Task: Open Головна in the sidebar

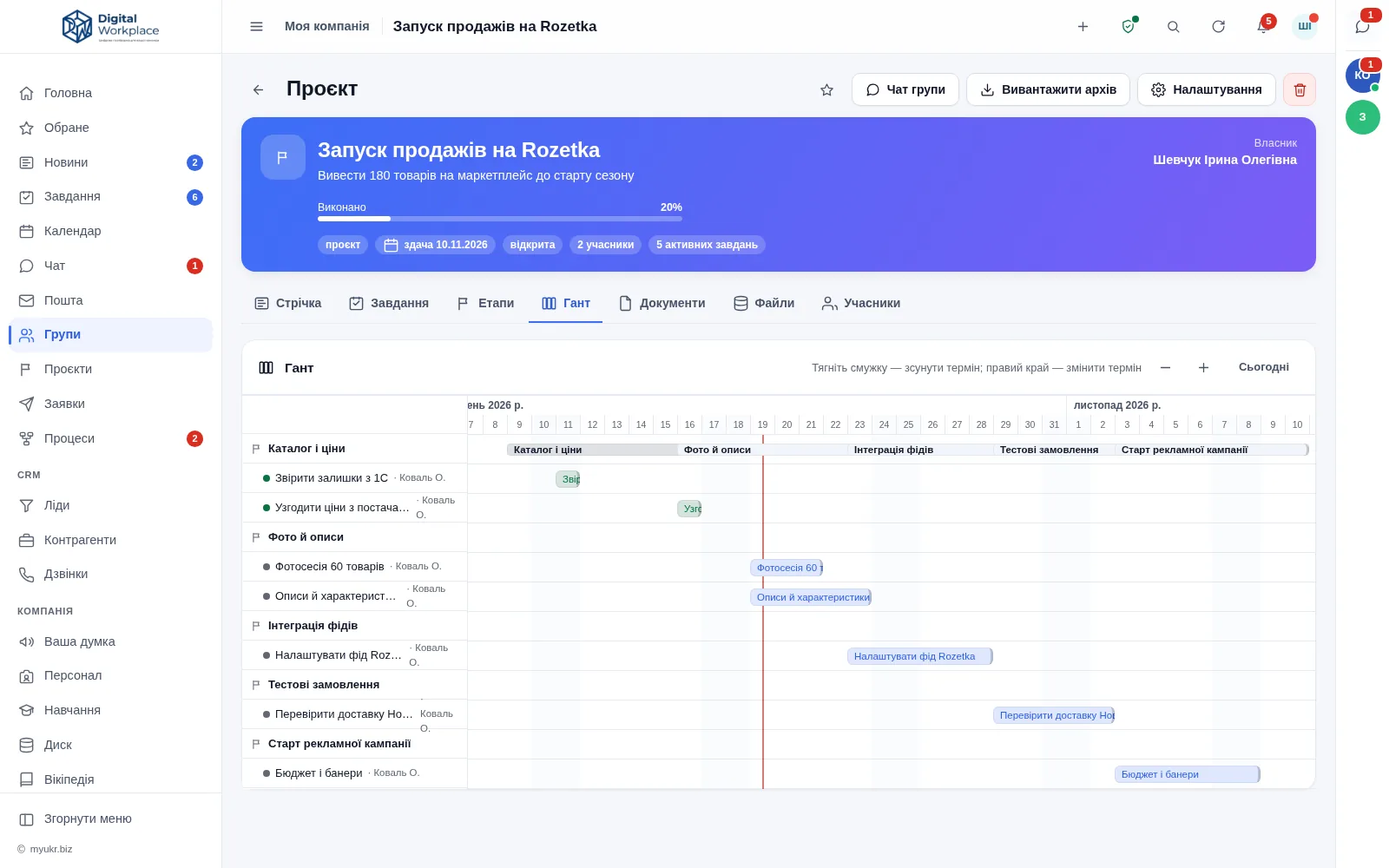Action: pyautogui.click(x=111, y=93)
